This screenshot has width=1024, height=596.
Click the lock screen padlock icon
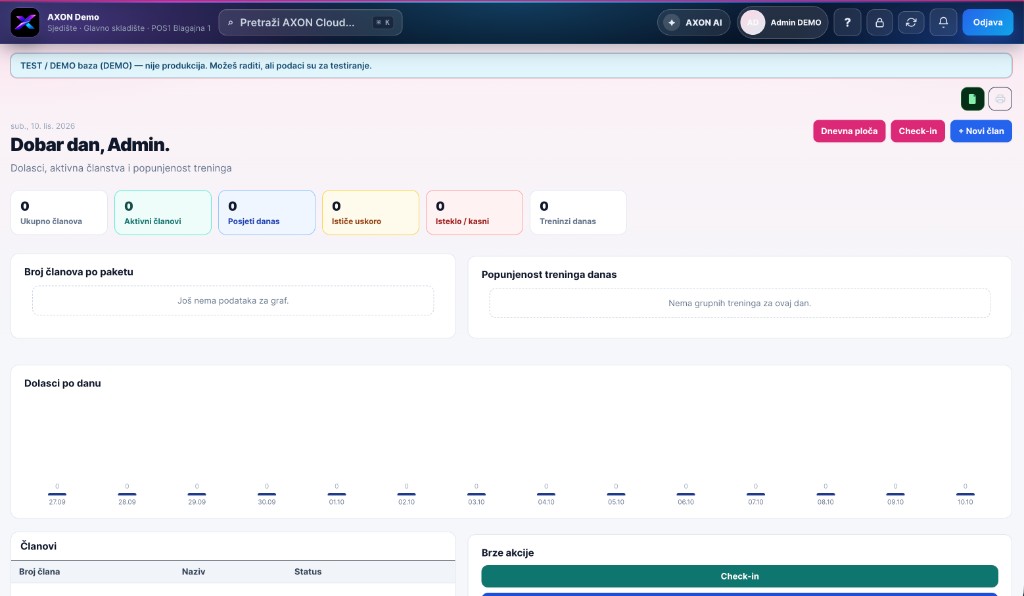pos(880,22)
